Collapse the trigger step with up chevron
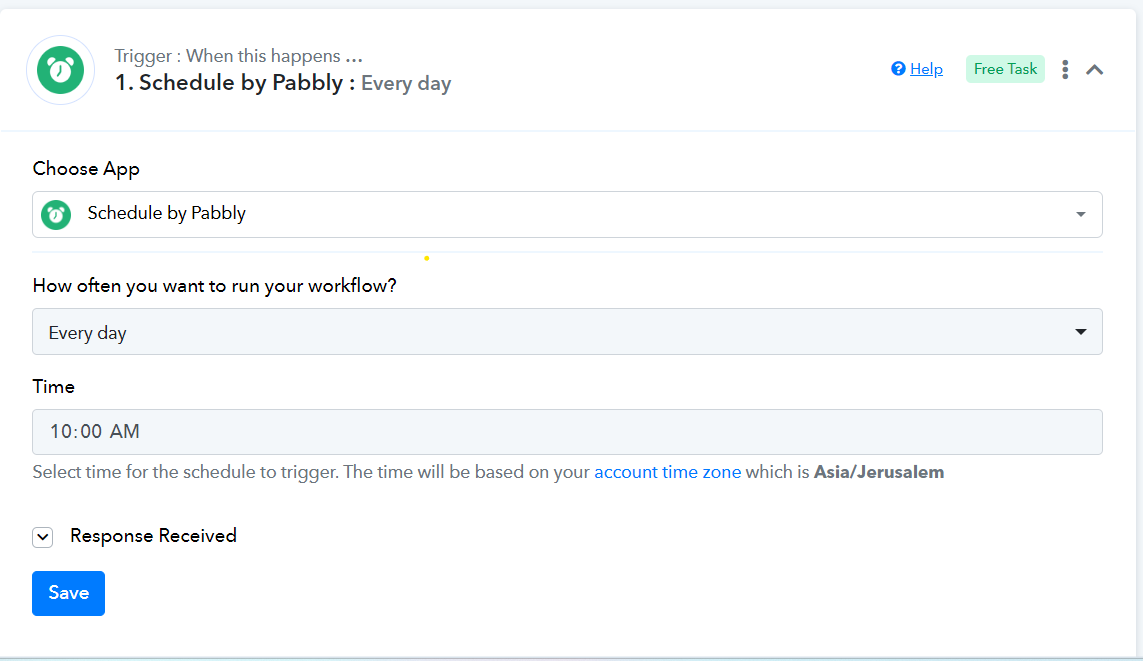This screenshot has height=661, width=1143. [1094, 70]
